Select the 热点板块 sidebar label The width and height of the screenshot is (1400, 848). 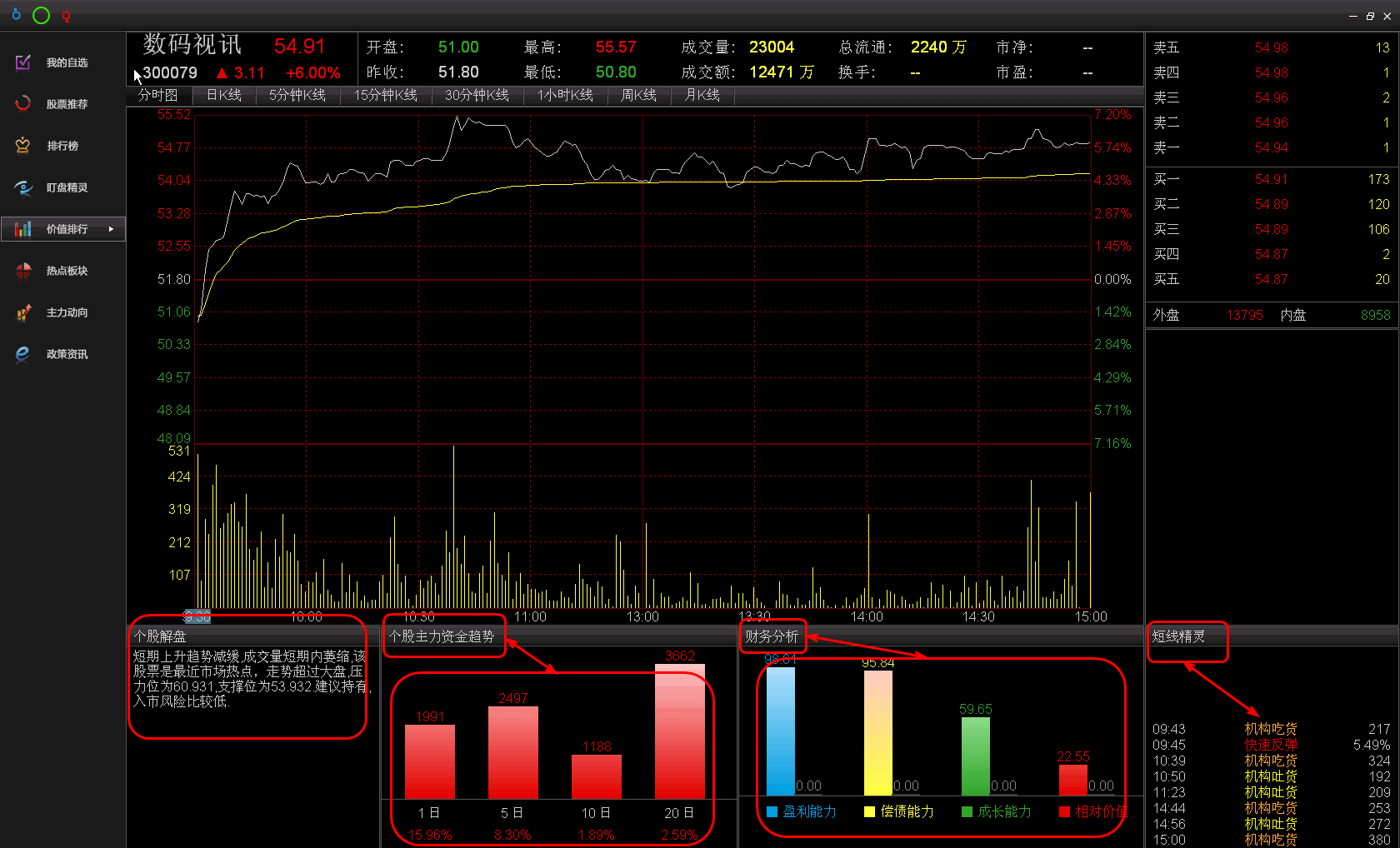(x=67, y=271)
